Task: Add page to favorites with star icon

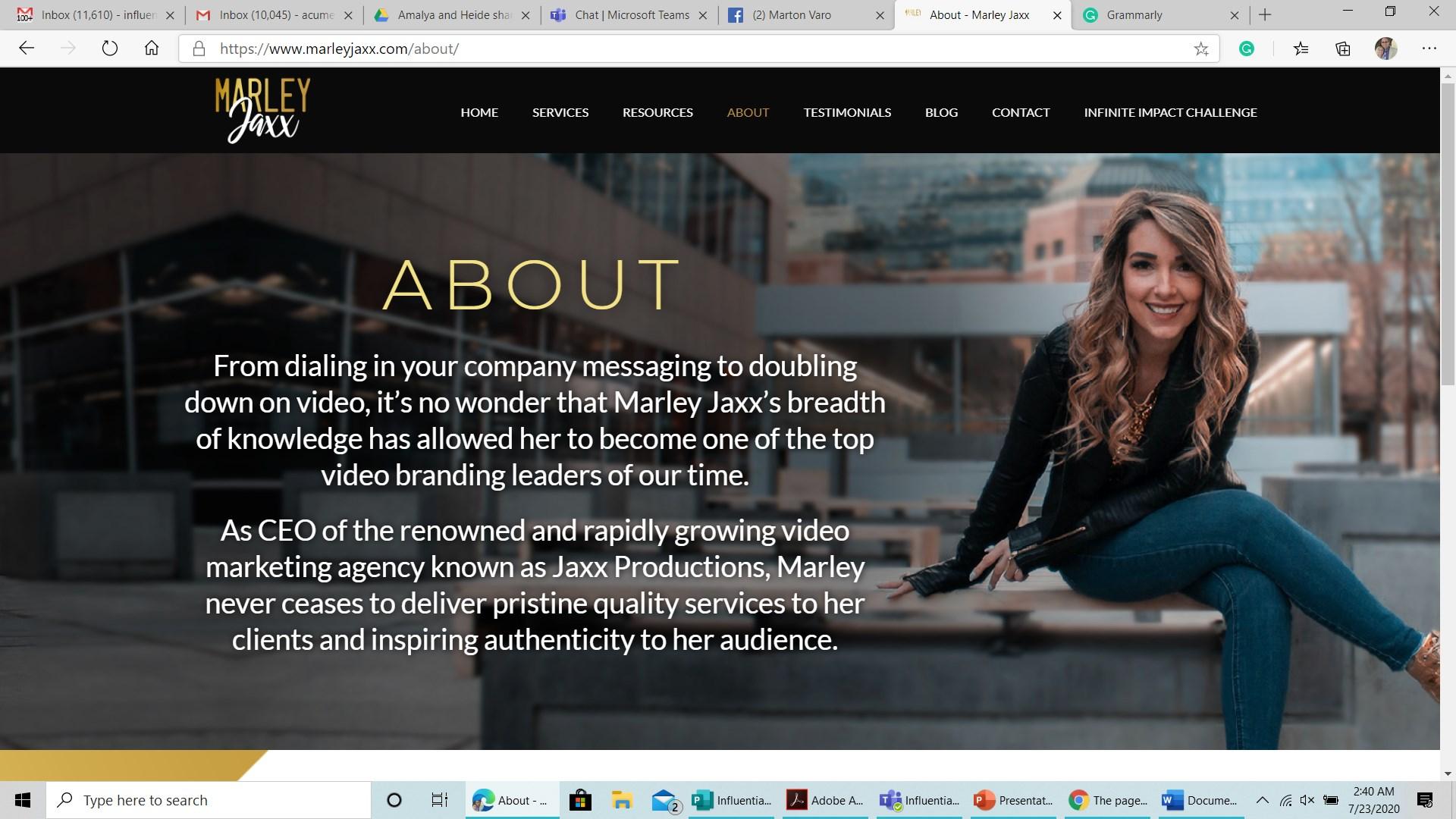Action: coord(1201,49)
